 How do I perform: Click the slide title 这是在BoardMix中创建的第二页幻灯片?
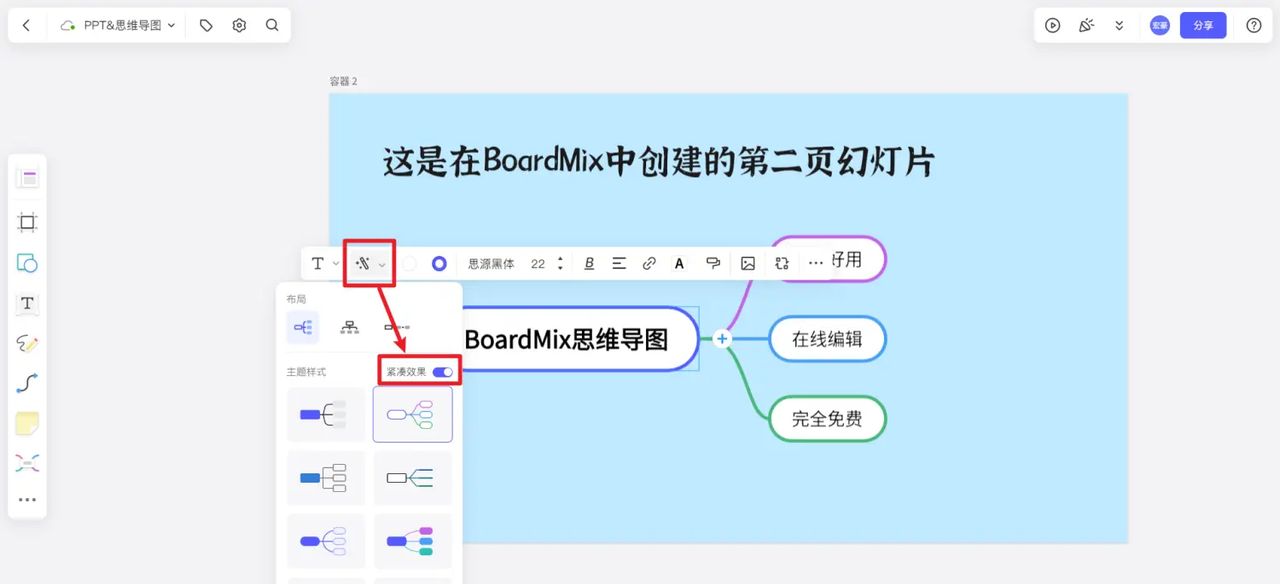coord(659,162)
